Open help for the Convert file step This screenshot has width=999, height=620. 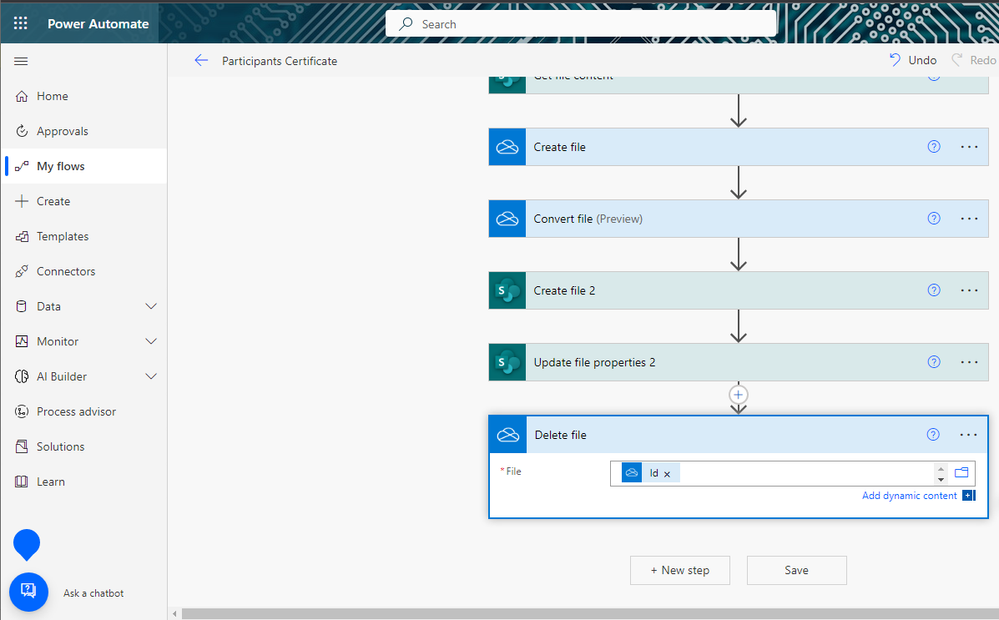(933, 219)
